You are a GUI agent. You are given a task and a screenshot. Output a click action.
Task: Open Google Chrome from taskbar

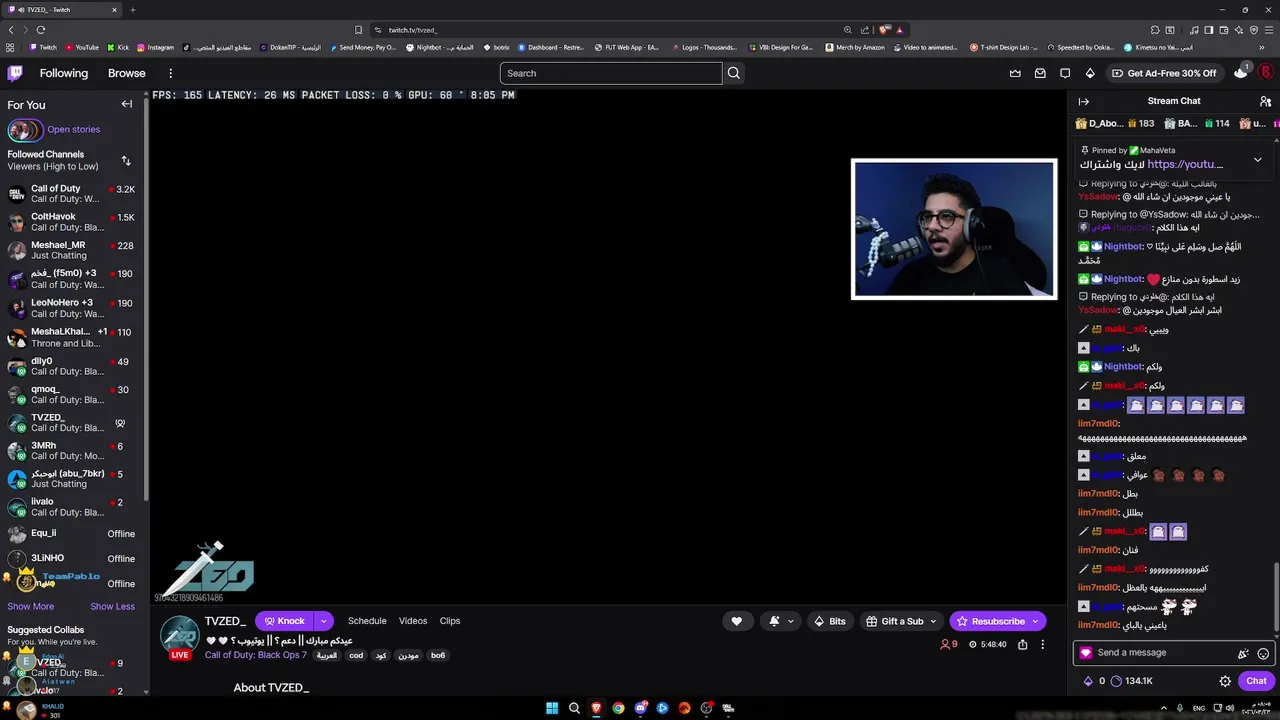click(618, 708)
